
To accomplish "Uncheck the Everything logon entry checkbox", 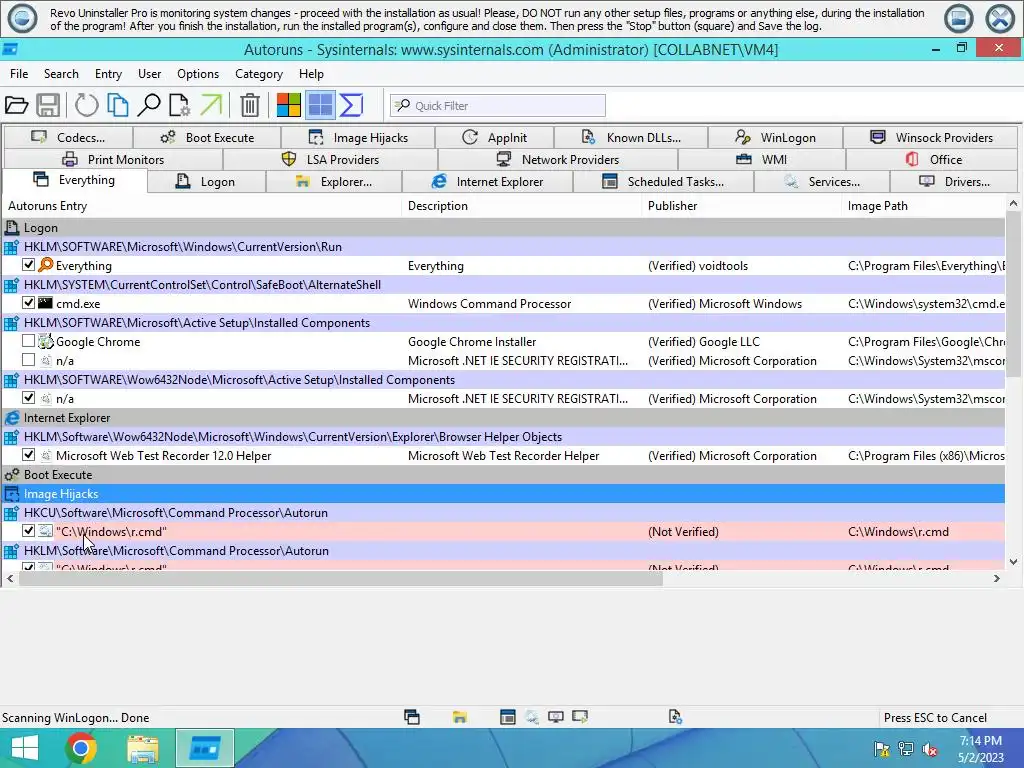I will 28,264.
